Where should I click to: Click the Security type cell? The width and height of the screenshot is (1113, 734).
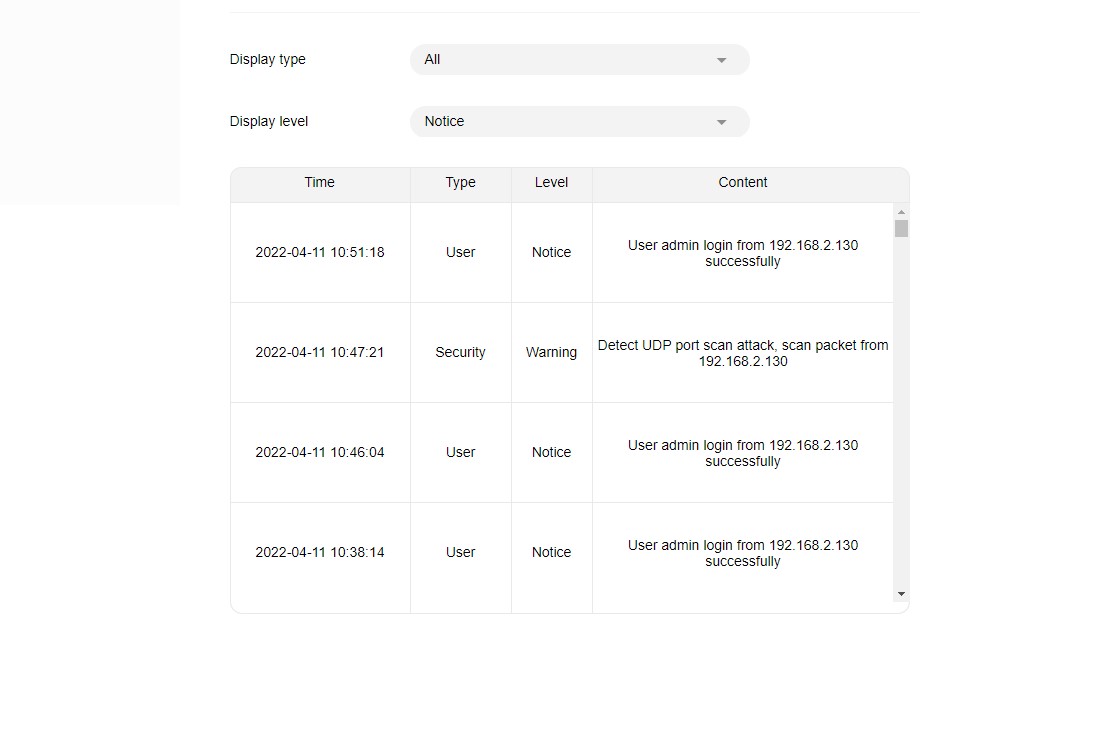[460, 353]
